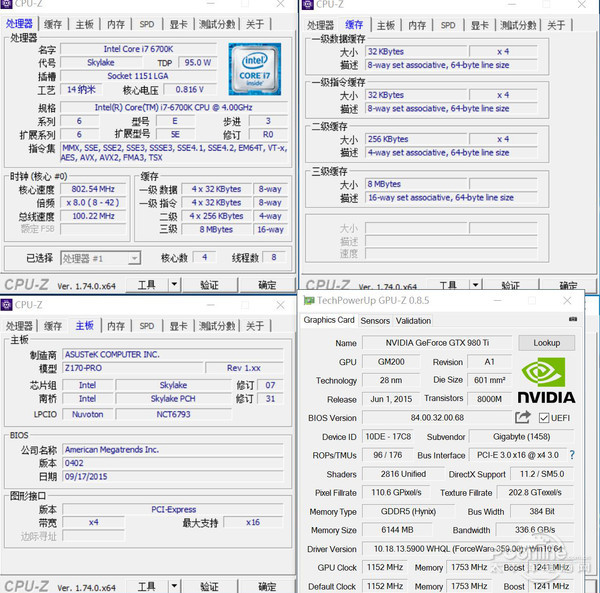Viewport: 600px width, 593px height.
Task: Expand the 工具 arrow in the processor window
Action: (174, 284)
